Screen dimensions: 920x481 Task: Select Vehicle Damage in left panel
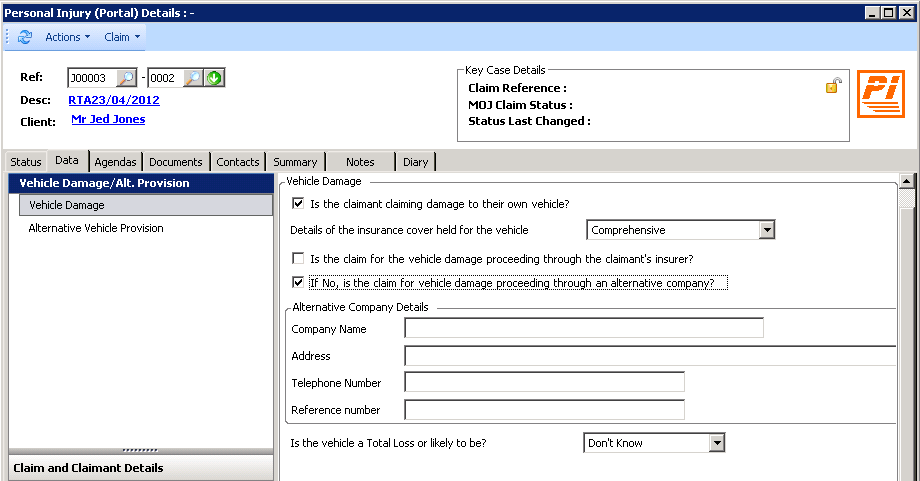coord(146,205)
